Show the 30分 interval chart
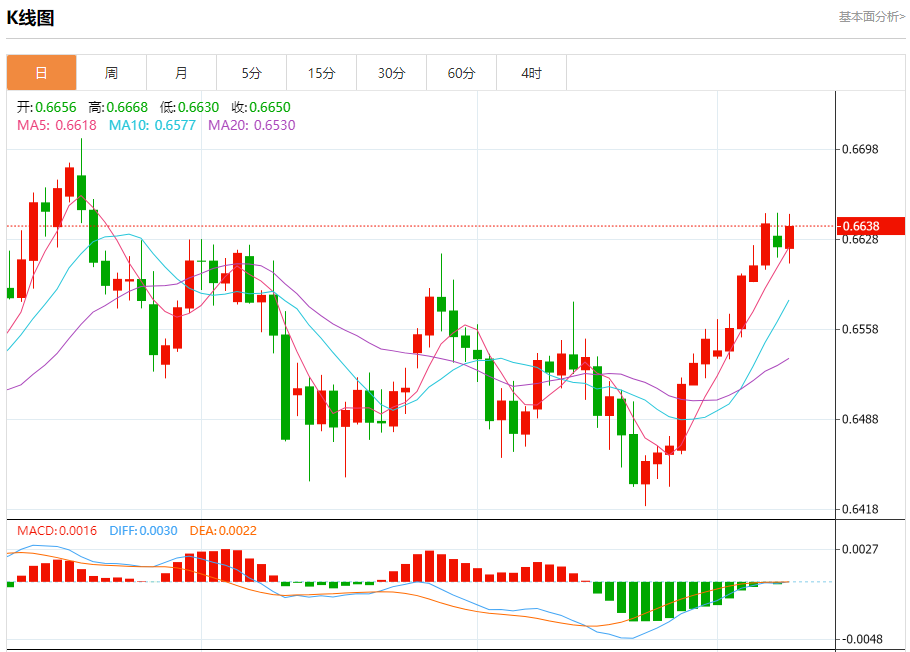The image size is (910, 652). (391, 73)
